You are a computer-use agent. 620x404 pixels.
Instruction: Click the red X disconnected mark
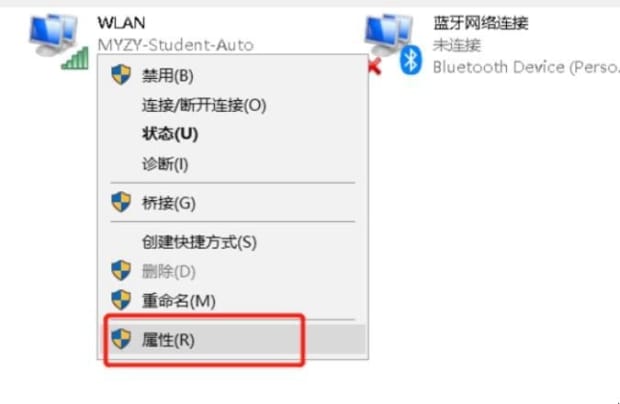374,66
